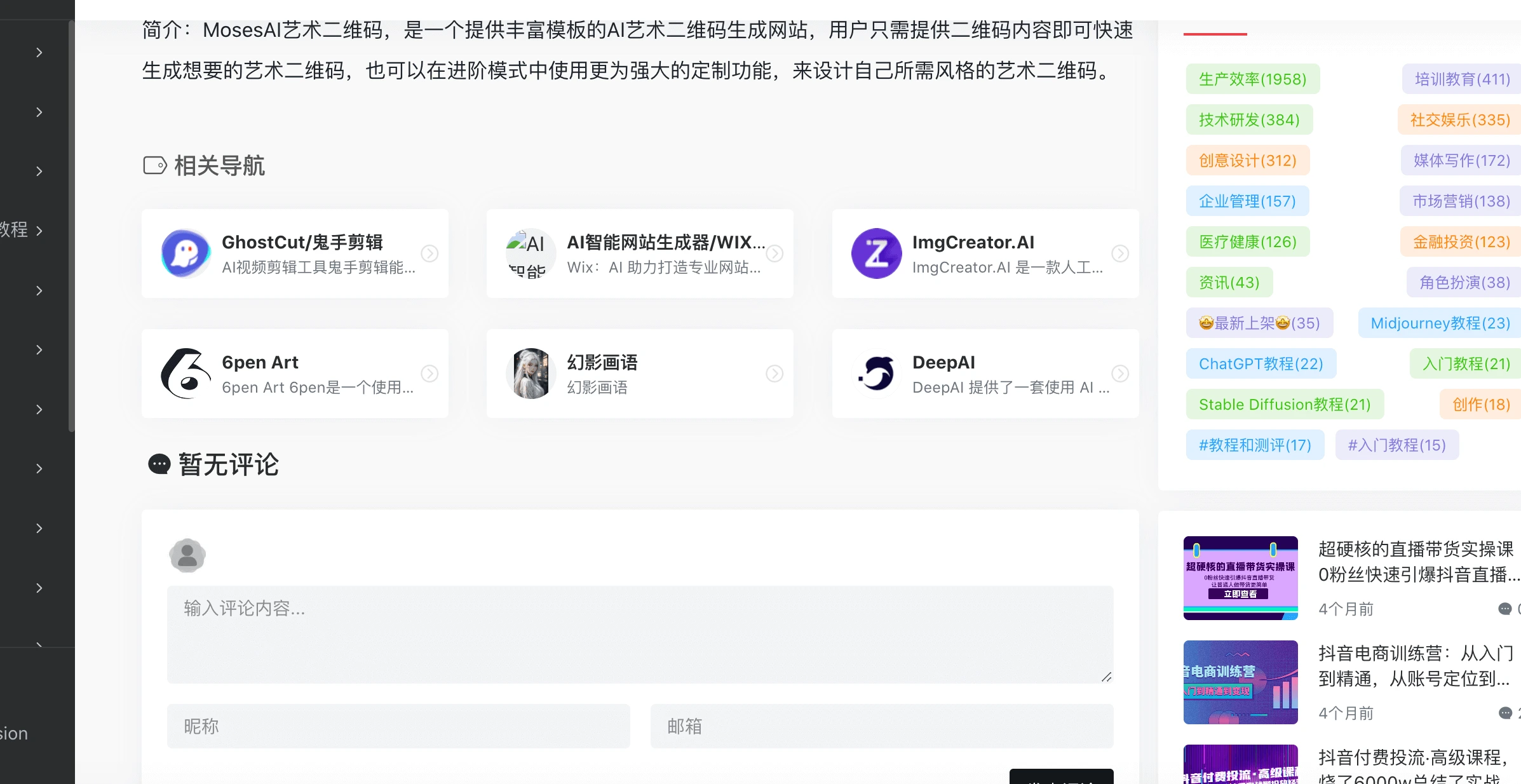Focus the 昵称 nickname field
Viewport: 1521px width, 784px height.
pos(398,726)
